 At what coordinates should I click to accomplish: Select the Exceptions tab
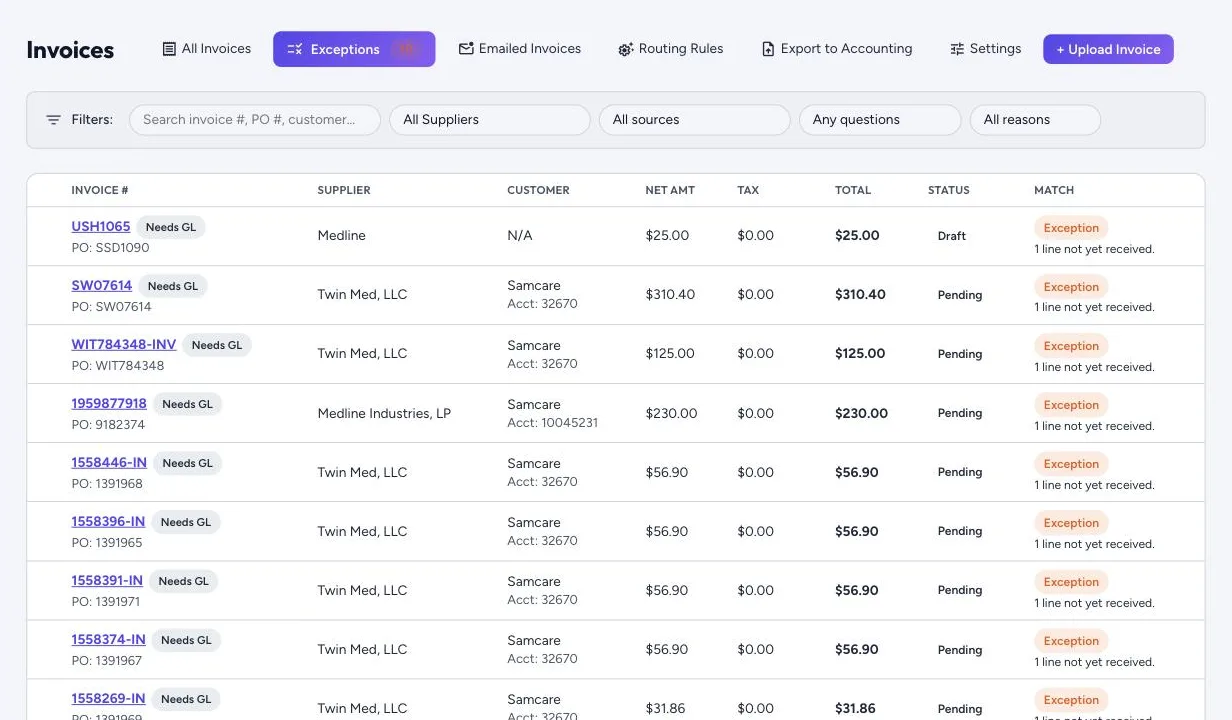[x=354, y=49]
